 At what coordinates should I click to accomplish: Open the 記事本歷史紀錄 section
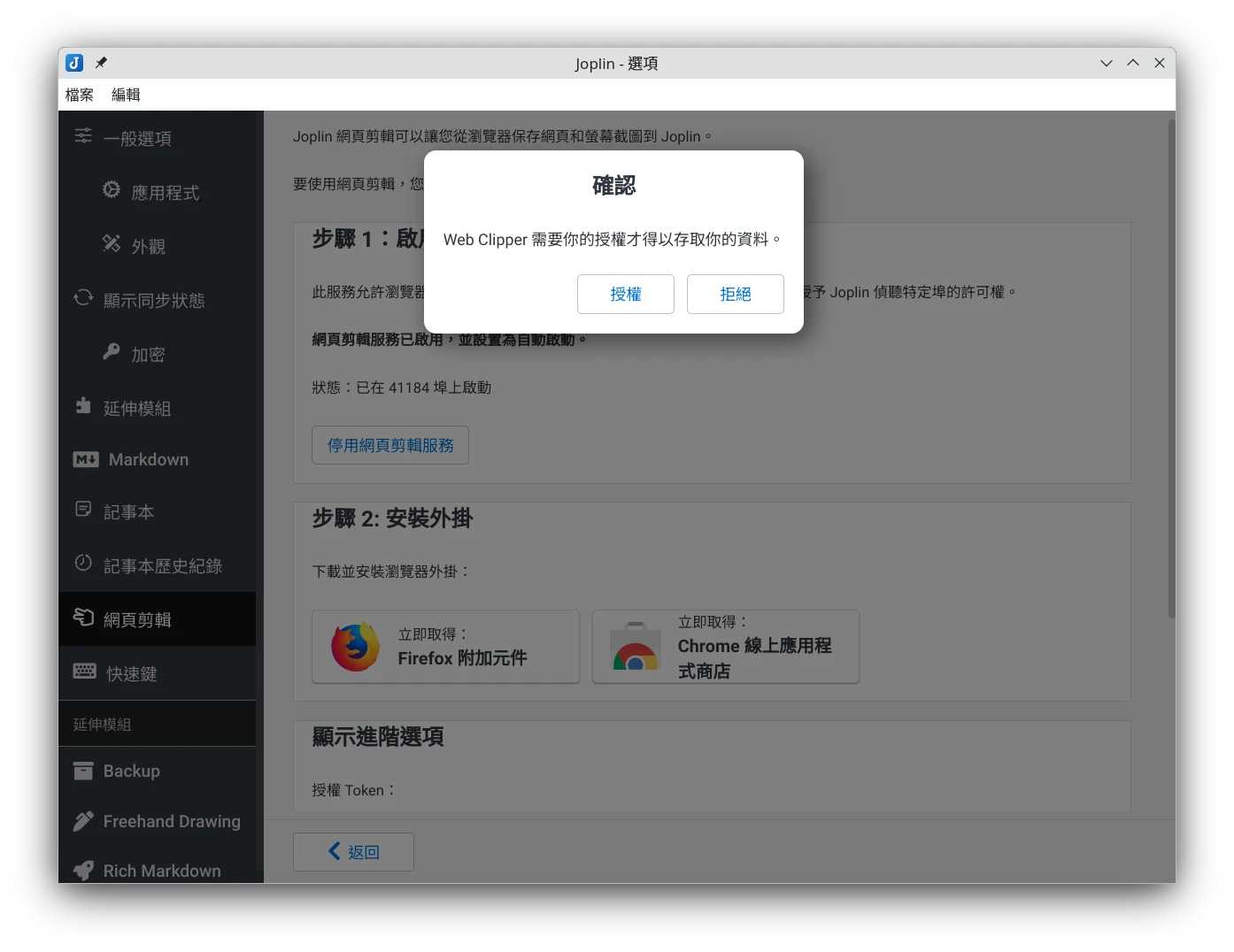point(158,565)
